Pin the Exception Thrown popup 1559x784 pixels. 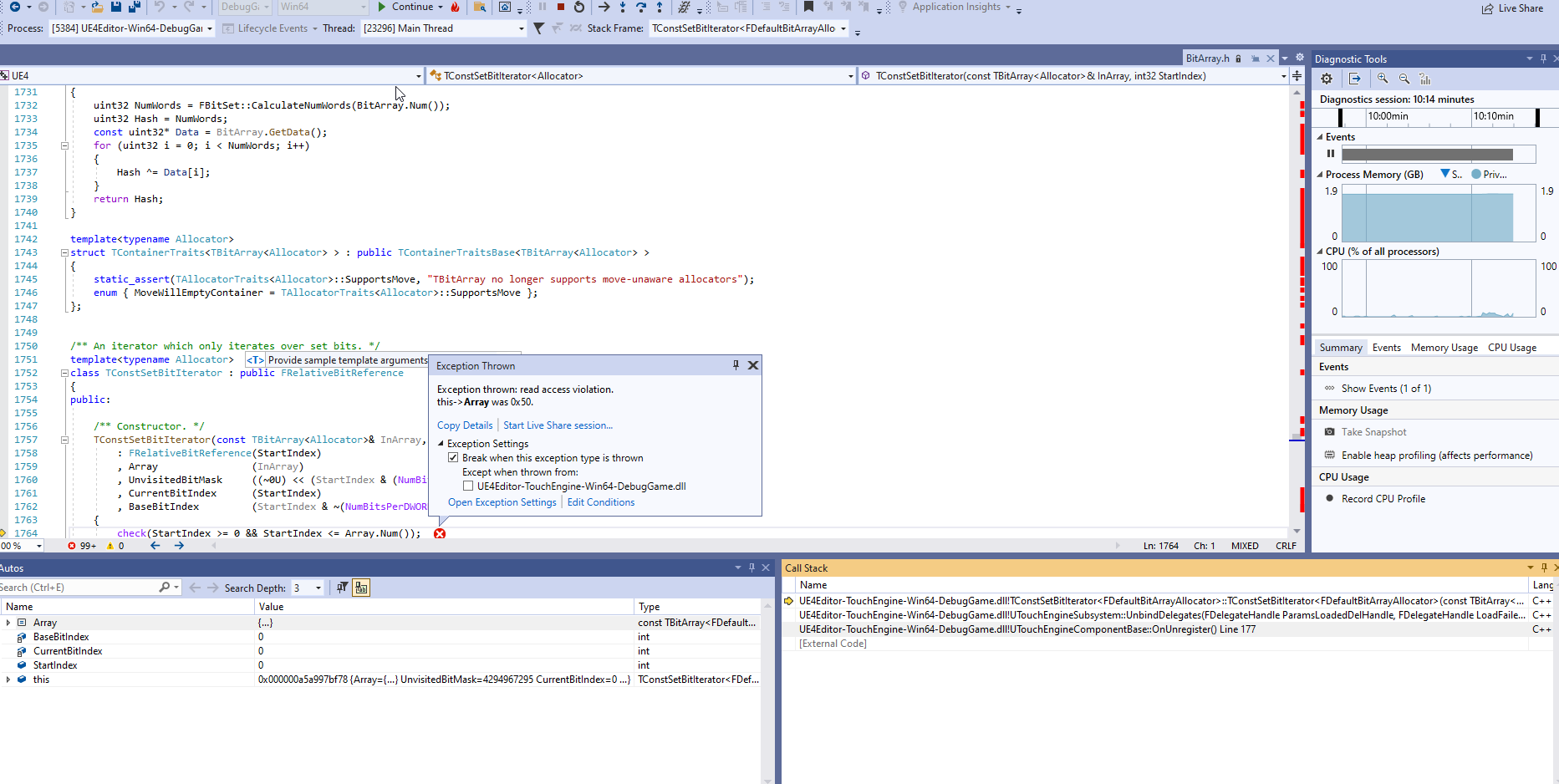736,365
